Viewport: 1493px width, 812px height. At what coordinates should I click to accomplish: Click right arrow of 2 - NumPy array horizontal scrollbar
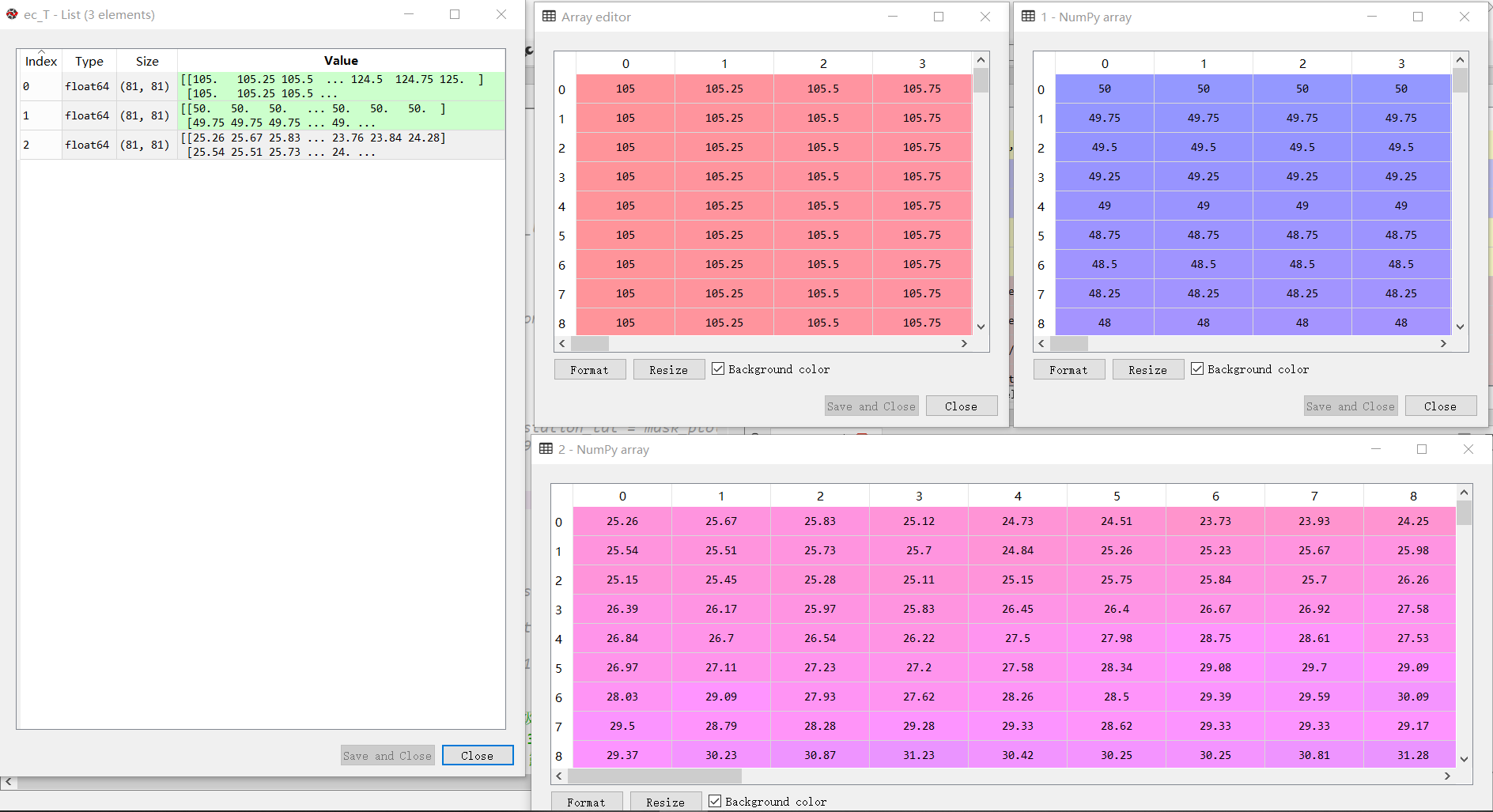click(1448, 776)
